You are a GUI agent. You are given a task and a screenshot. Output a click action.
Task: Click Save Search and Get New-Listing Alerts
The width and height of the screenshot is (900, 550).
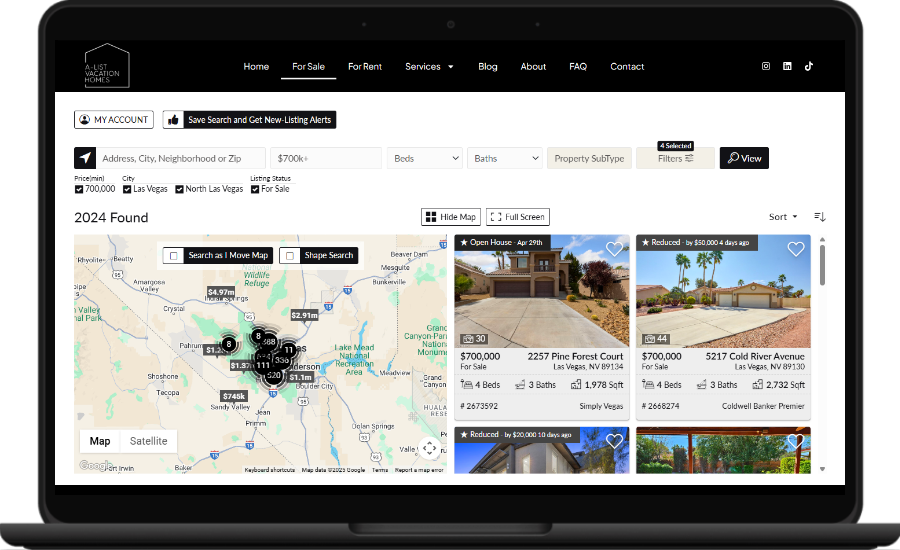[x=249, y=120]
